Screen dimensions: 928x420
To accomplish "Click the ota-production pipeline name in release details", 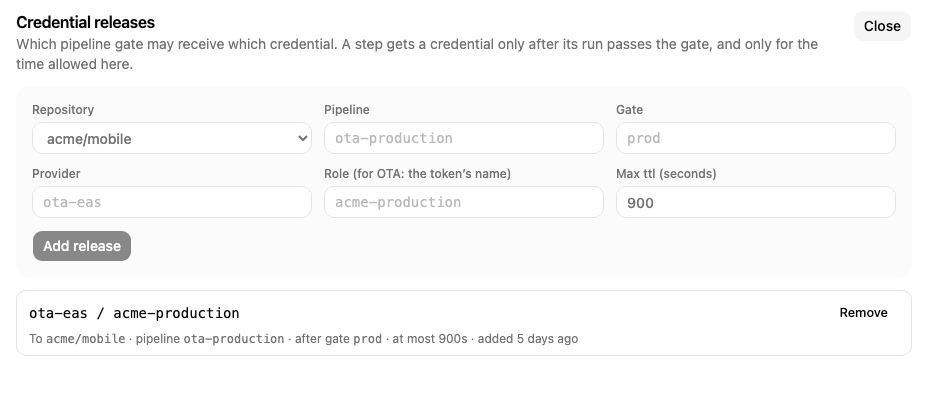I will pos(234,339).
